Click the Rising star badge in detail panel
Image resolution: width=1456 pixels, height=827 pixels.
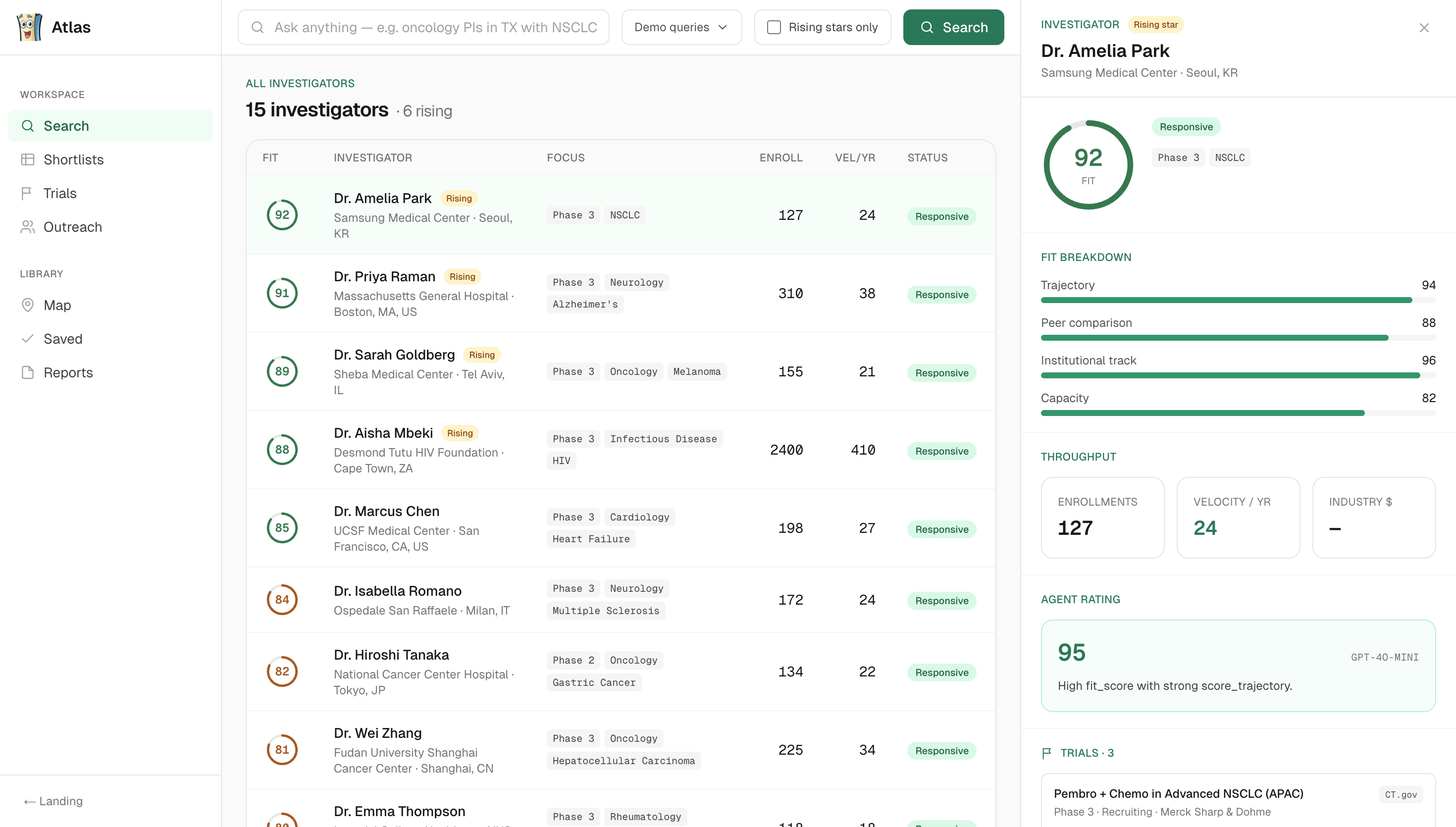pyautogui.click(x=1155, y=24)
